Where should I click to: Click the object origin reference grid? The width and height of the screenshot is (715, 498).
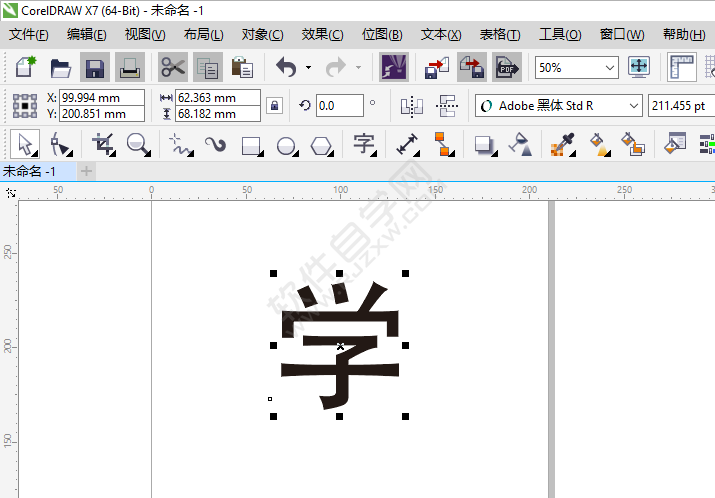[25, 106]
